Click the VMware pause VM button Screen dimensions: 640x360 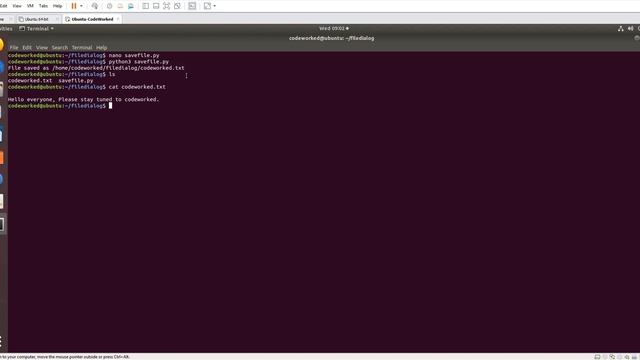pyautogui.click(x=74, y=6)
